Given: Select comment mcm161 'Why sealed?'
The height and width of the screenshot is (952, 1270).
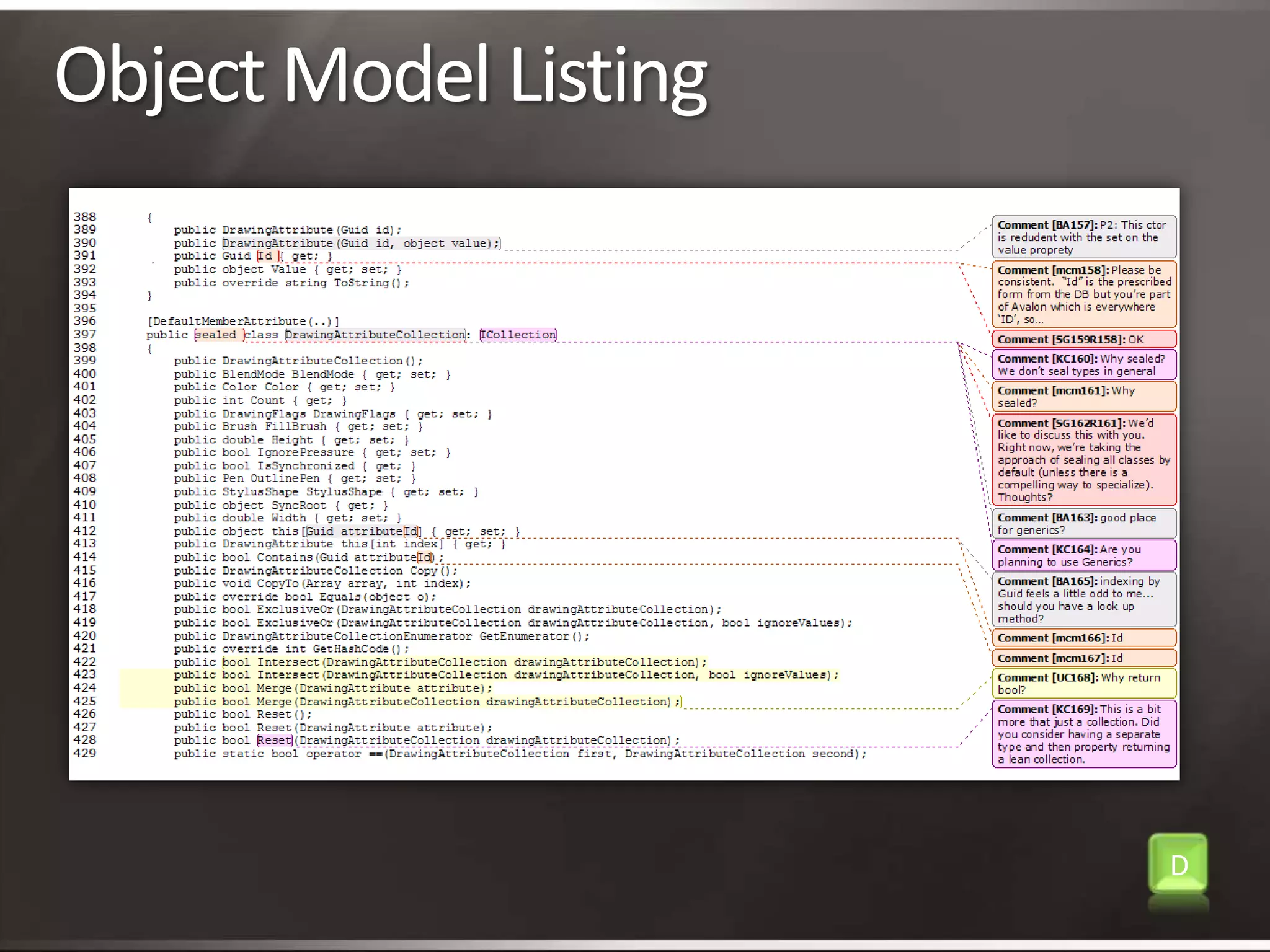Looking at the screenshot, I should point(1084,396).
